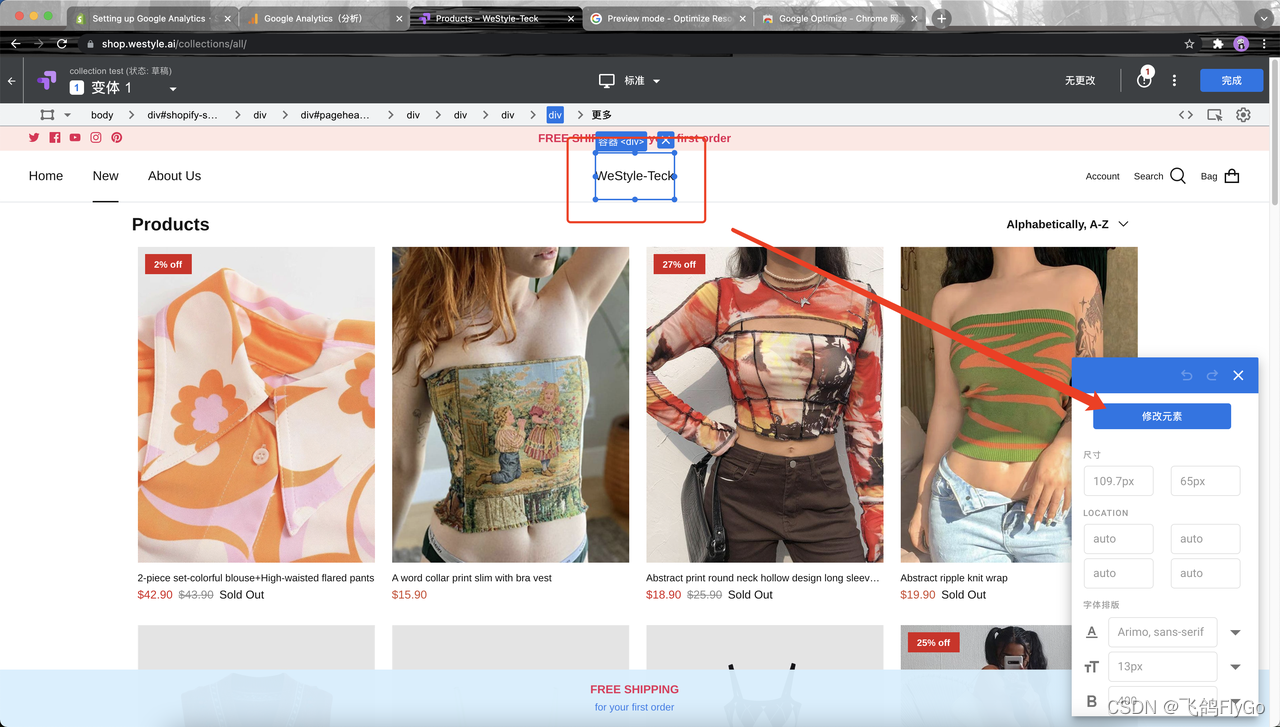This screenshot has width=1280, height=727.
Task: Click the A word collar print product title
Action: tap(472, 578)
